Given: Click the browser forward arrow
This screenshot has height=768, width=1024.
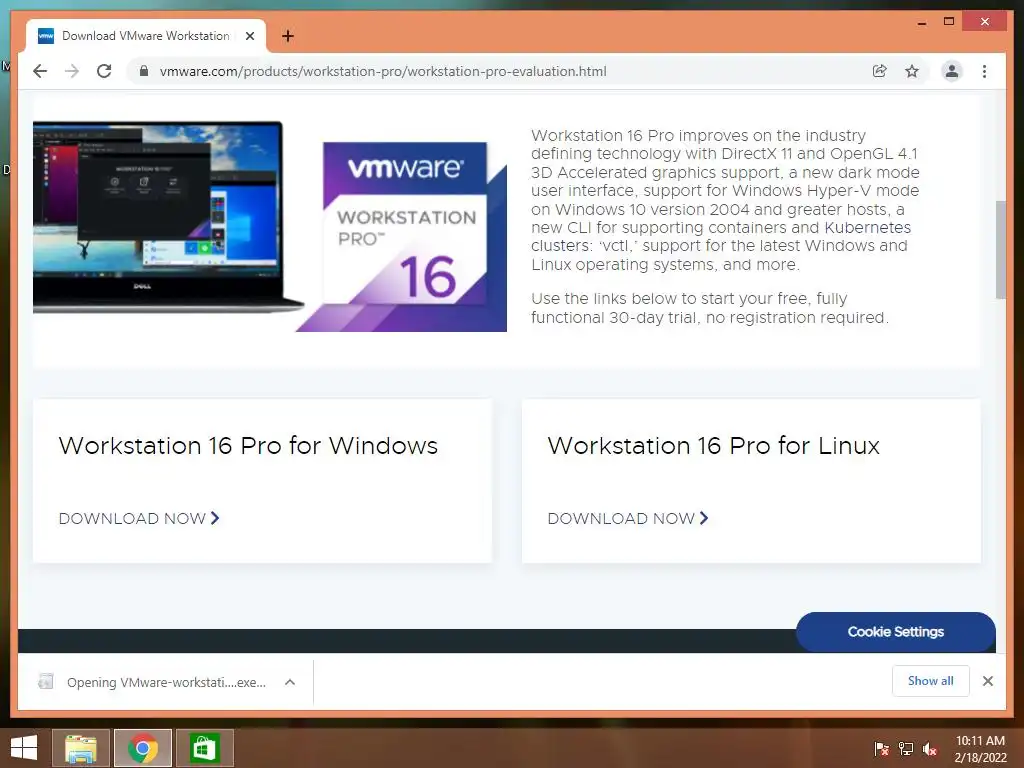Looking at the screenshot, I should 72,71.
